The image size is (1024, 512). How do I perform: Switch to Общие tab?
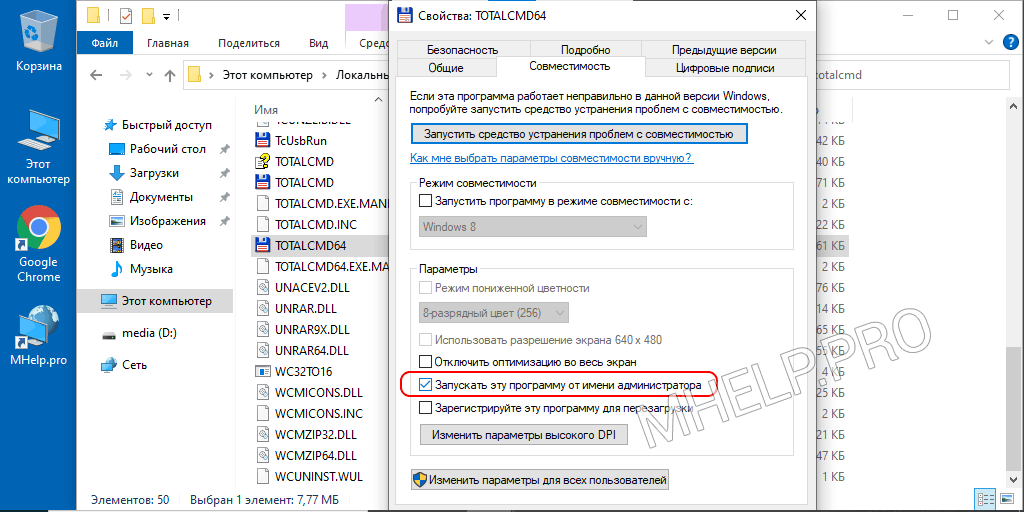pos(446,67)
